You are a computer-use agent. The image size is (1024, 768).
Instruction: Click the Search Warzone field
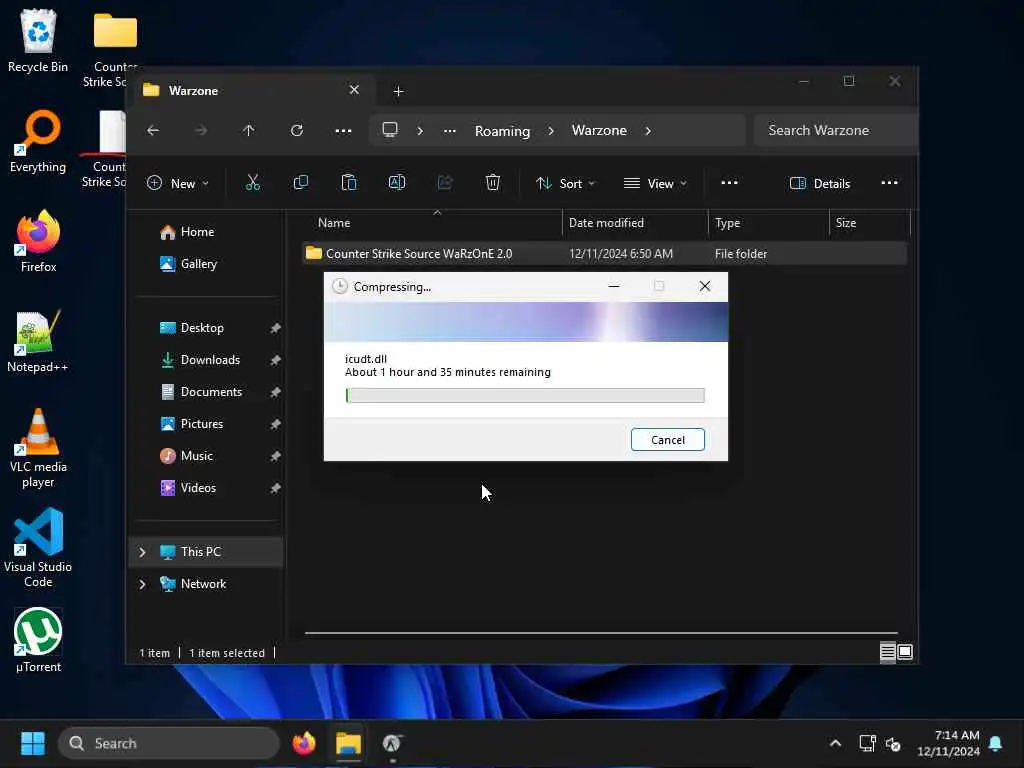pos(835,131)
